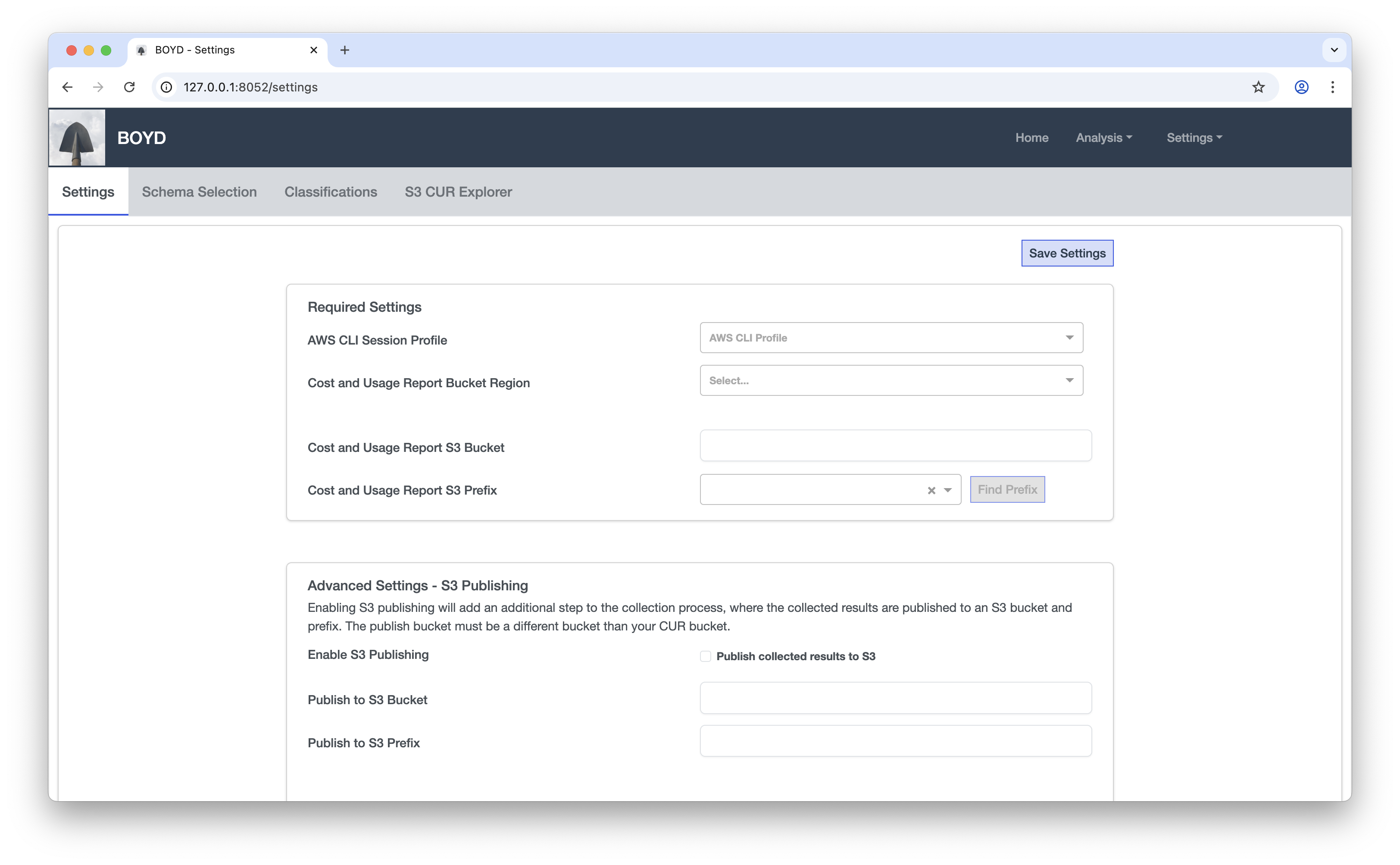The height and width of the screenshot is (865, 1400).
Task: View site information icon in the address bar
Action: (166, 87)
